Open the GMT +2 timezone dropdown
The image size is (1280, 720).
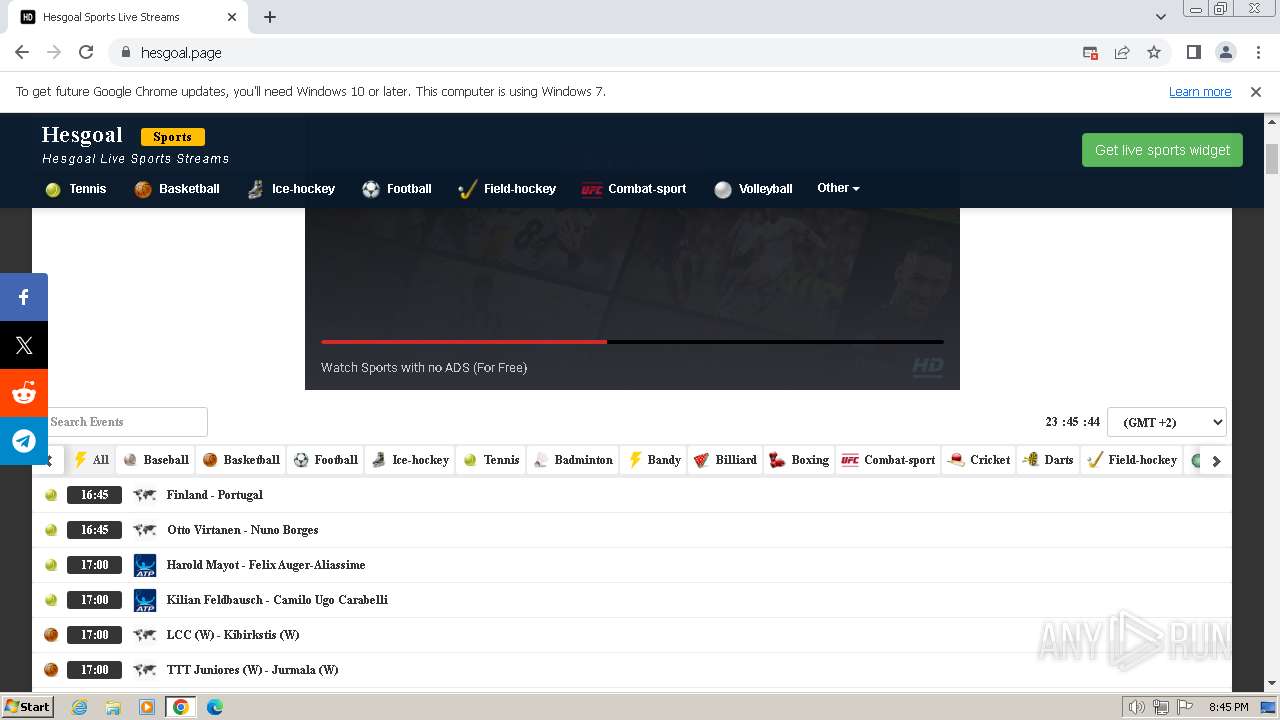1167,422
